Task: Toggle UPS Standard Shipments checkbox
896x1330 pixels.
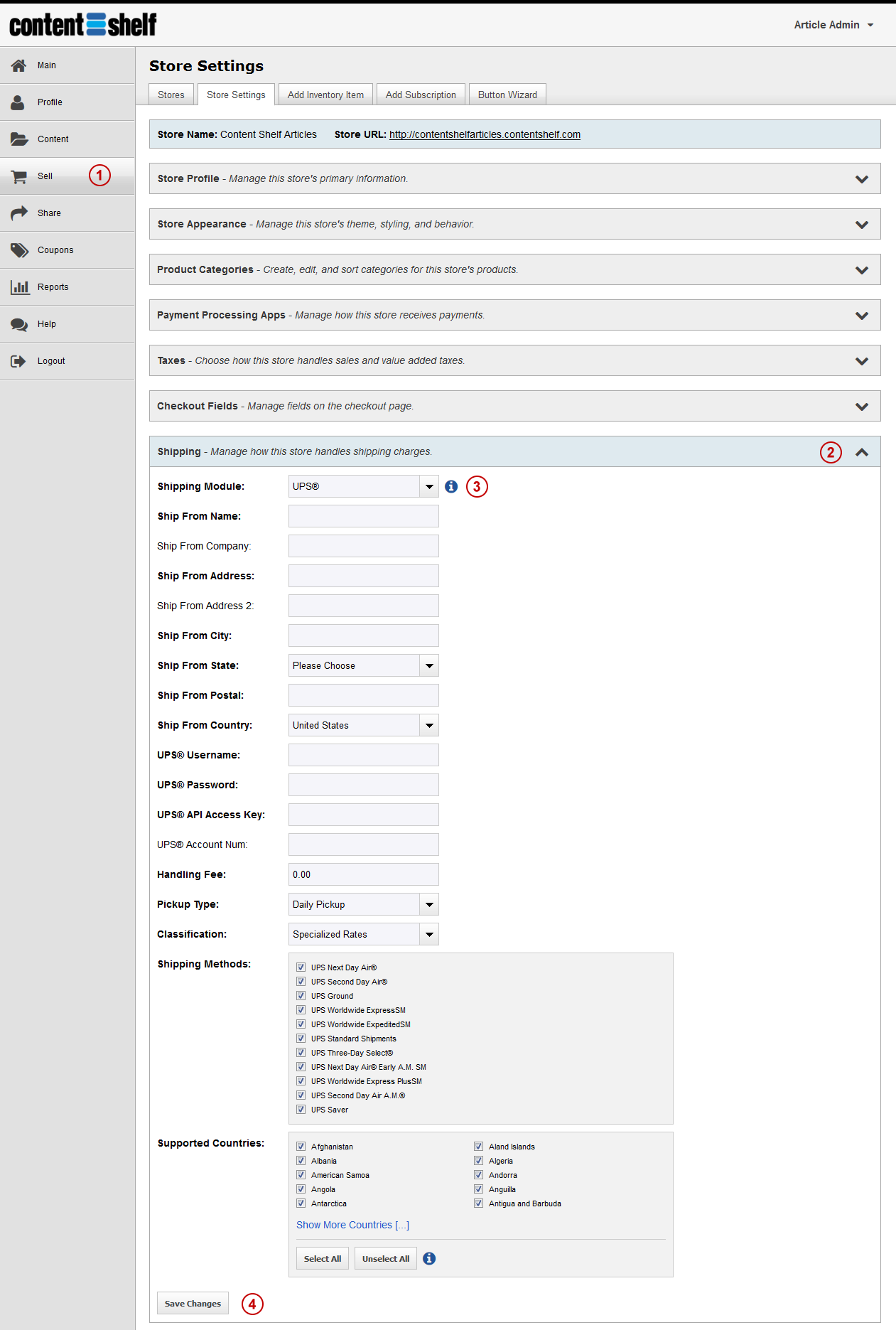Action: point(301,1039)
